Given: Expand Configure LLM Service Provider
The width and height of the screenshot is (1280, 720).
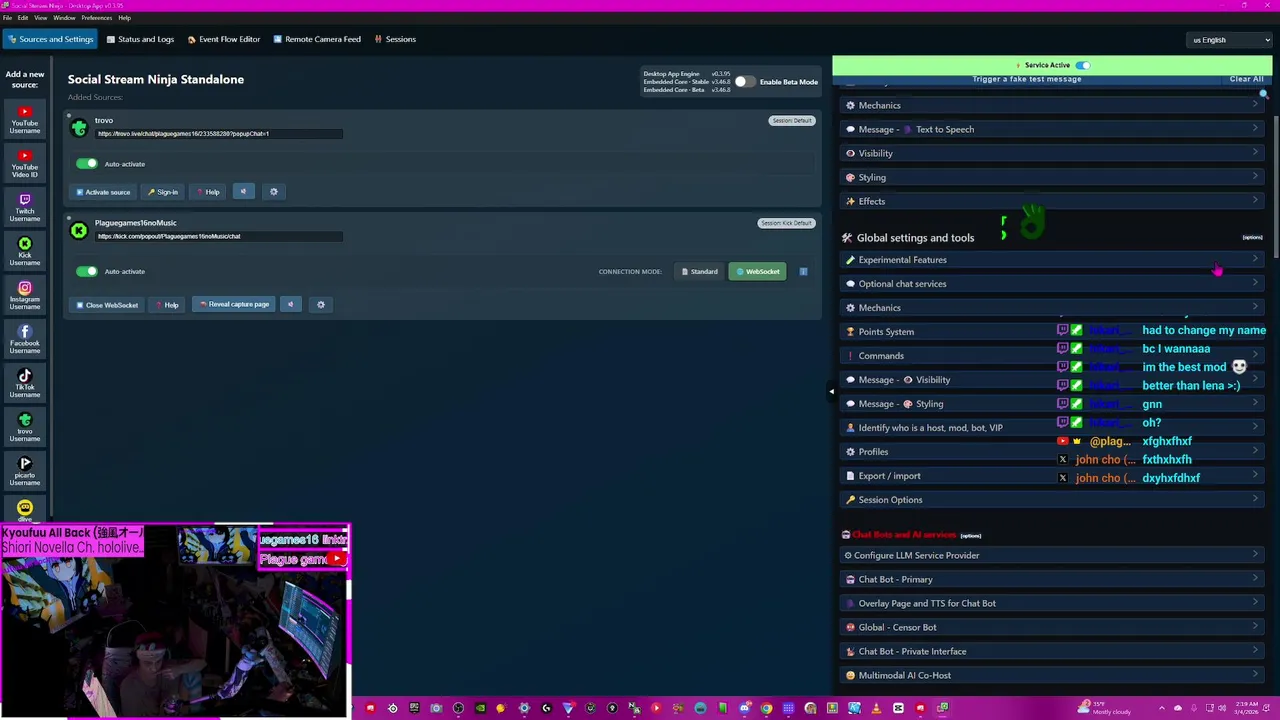Looking at the screenshot, I should click(1051, 556).
